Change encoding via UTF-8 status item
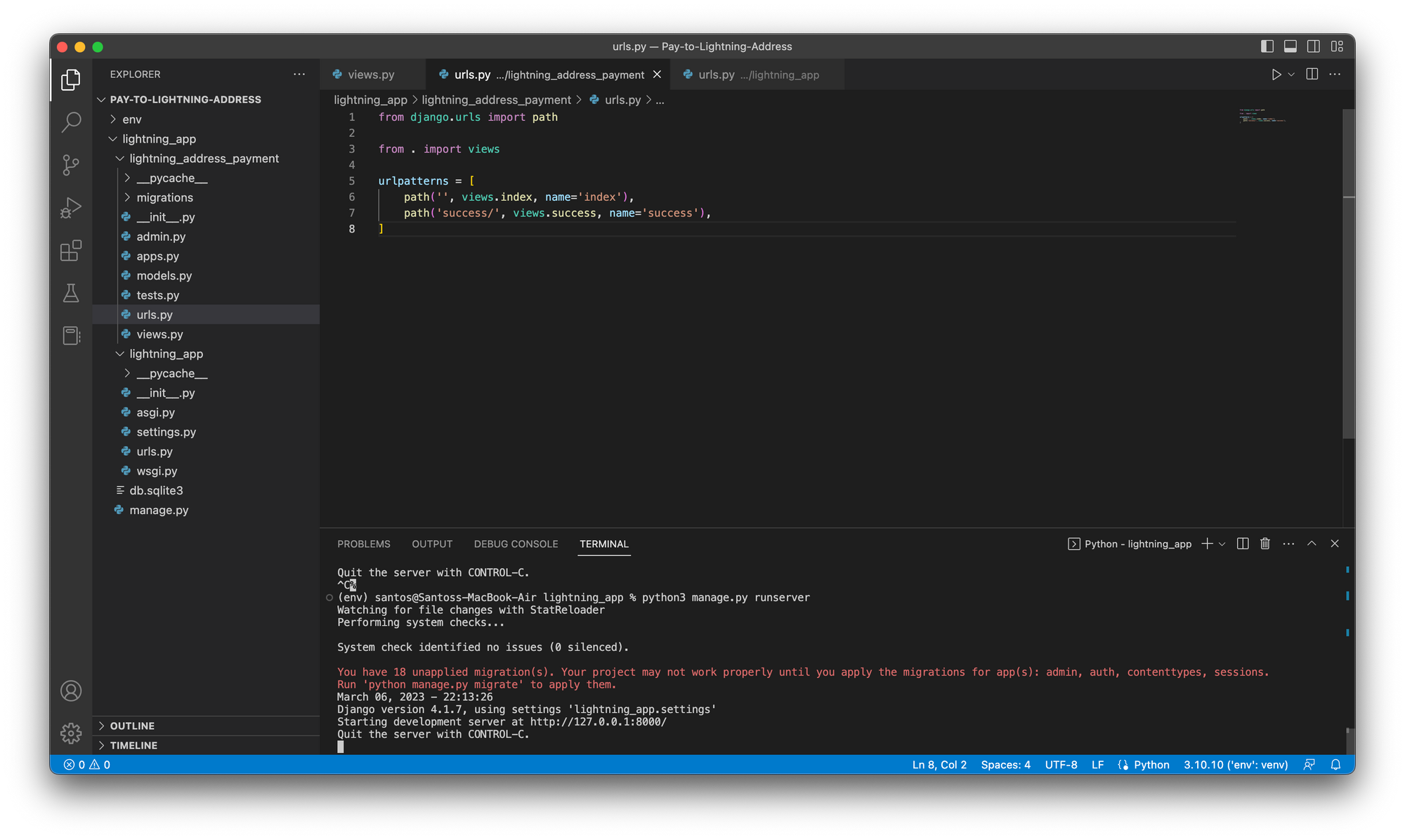Screen dimensions: 1405x840 point(1061,765)
